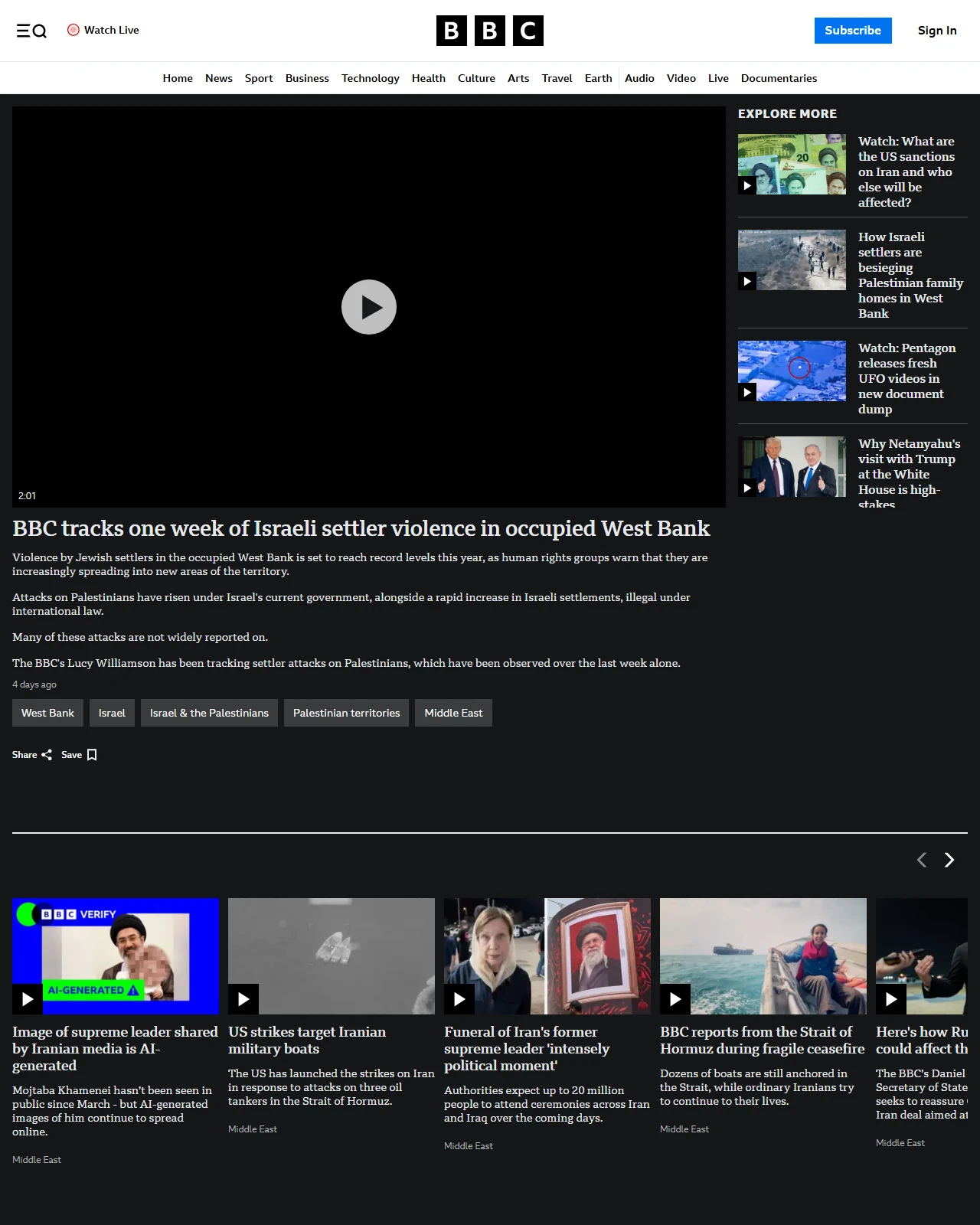Open the woman on boat Hormuz thumbnail
This screenshot has width=980, height=1225.
[x=763, y=956]
